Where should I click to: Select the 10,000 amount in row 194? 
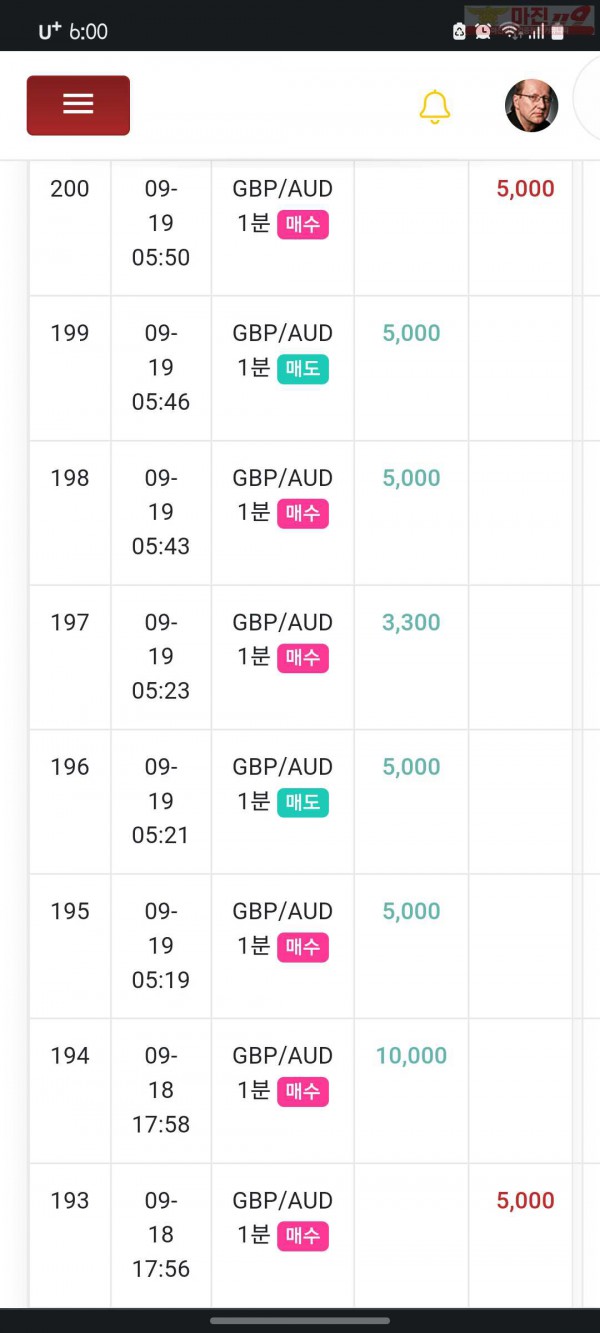(x=411, y=1056)
